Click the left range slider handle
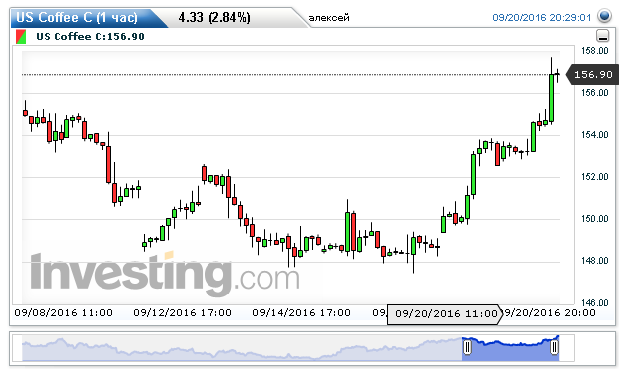Viewport: 626px width, 374px height. (x=467, y=347)
